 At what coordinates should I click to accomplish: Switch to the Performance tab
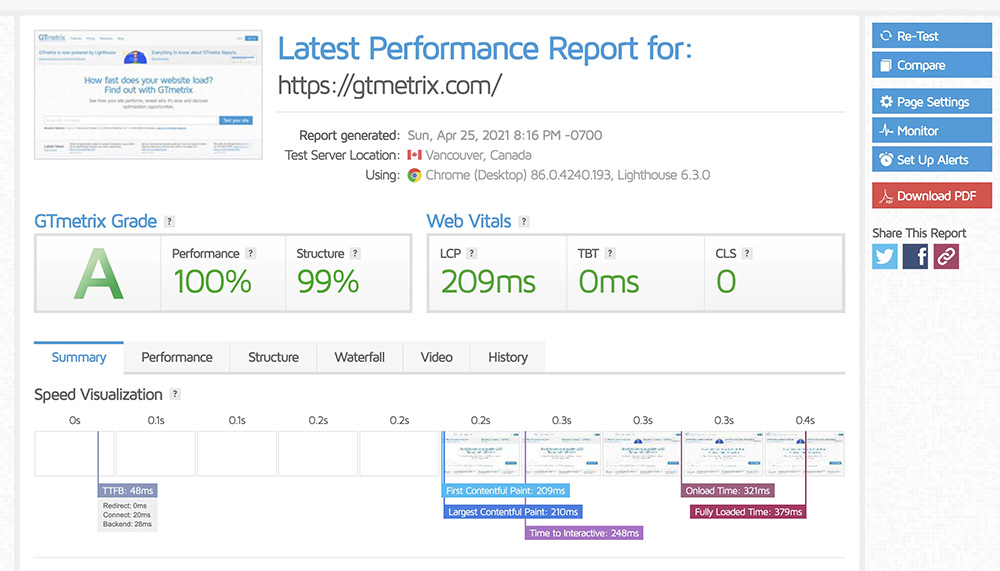click(177, 357)
